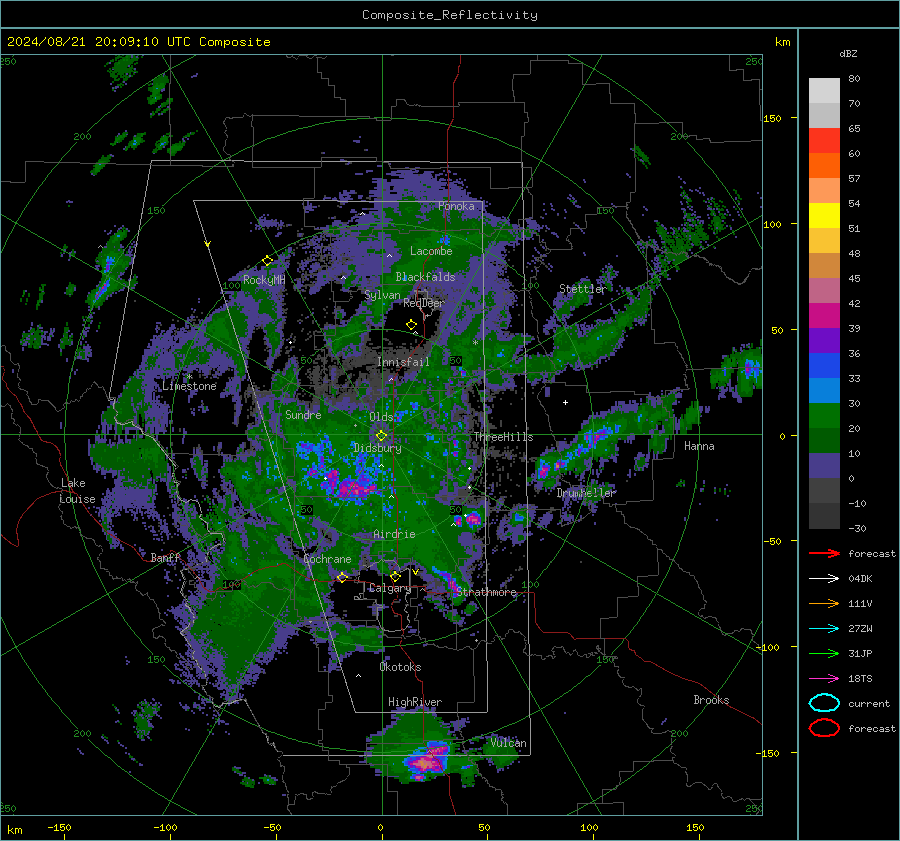Click the -150 value on bottom km axis
900x841 pixels.
59,828
